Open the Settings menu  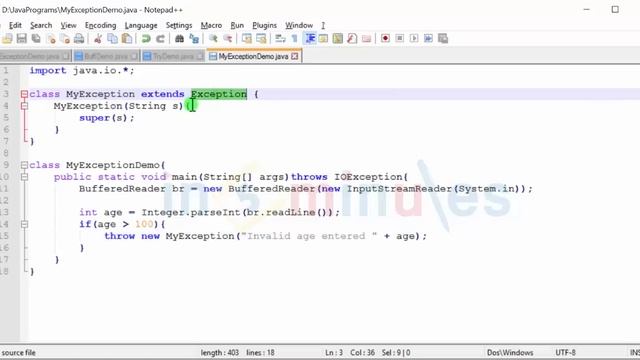tap(179, 25)
